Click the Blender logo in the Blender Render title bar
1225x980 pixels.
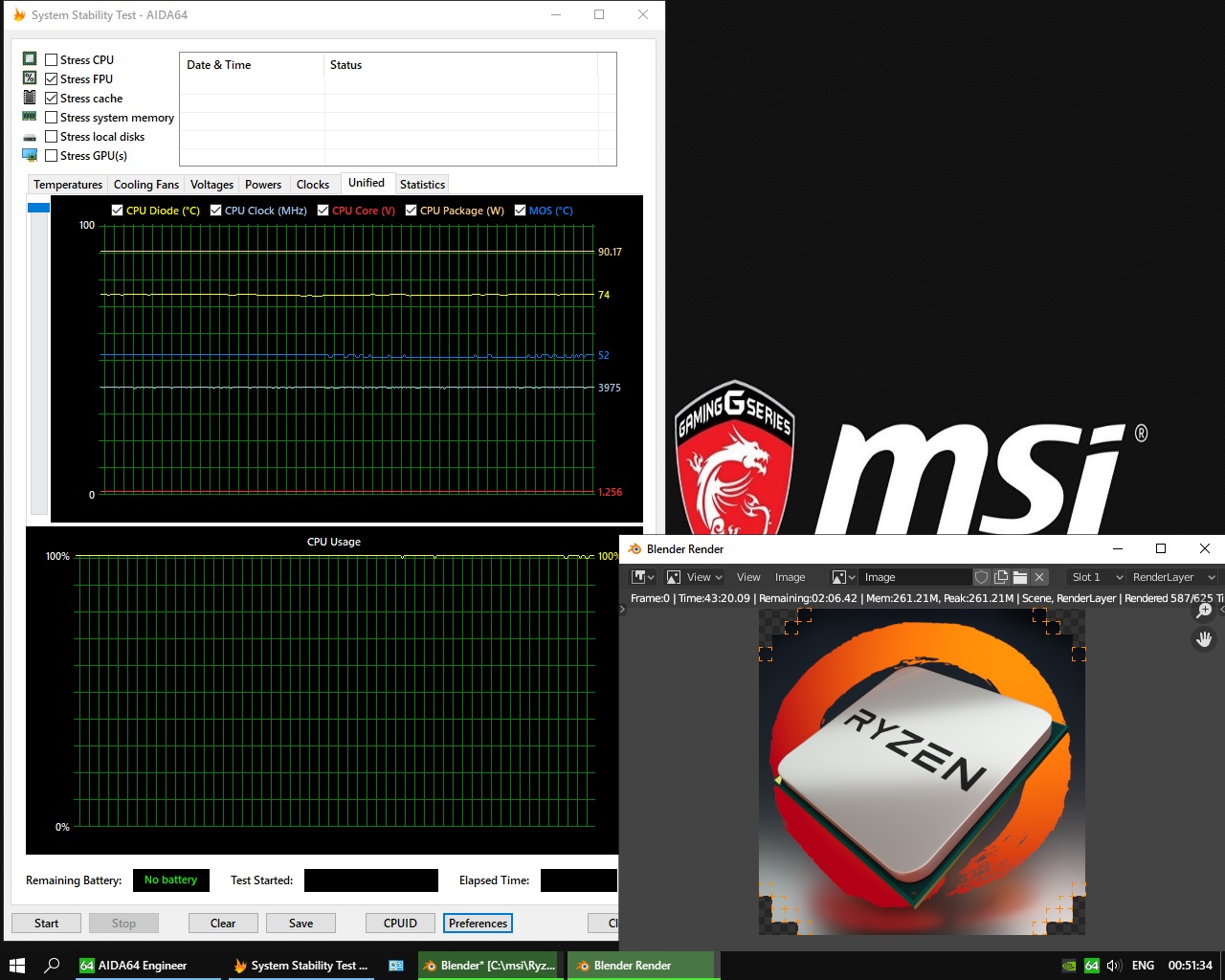pyautogui.click(x=635, y=549)
